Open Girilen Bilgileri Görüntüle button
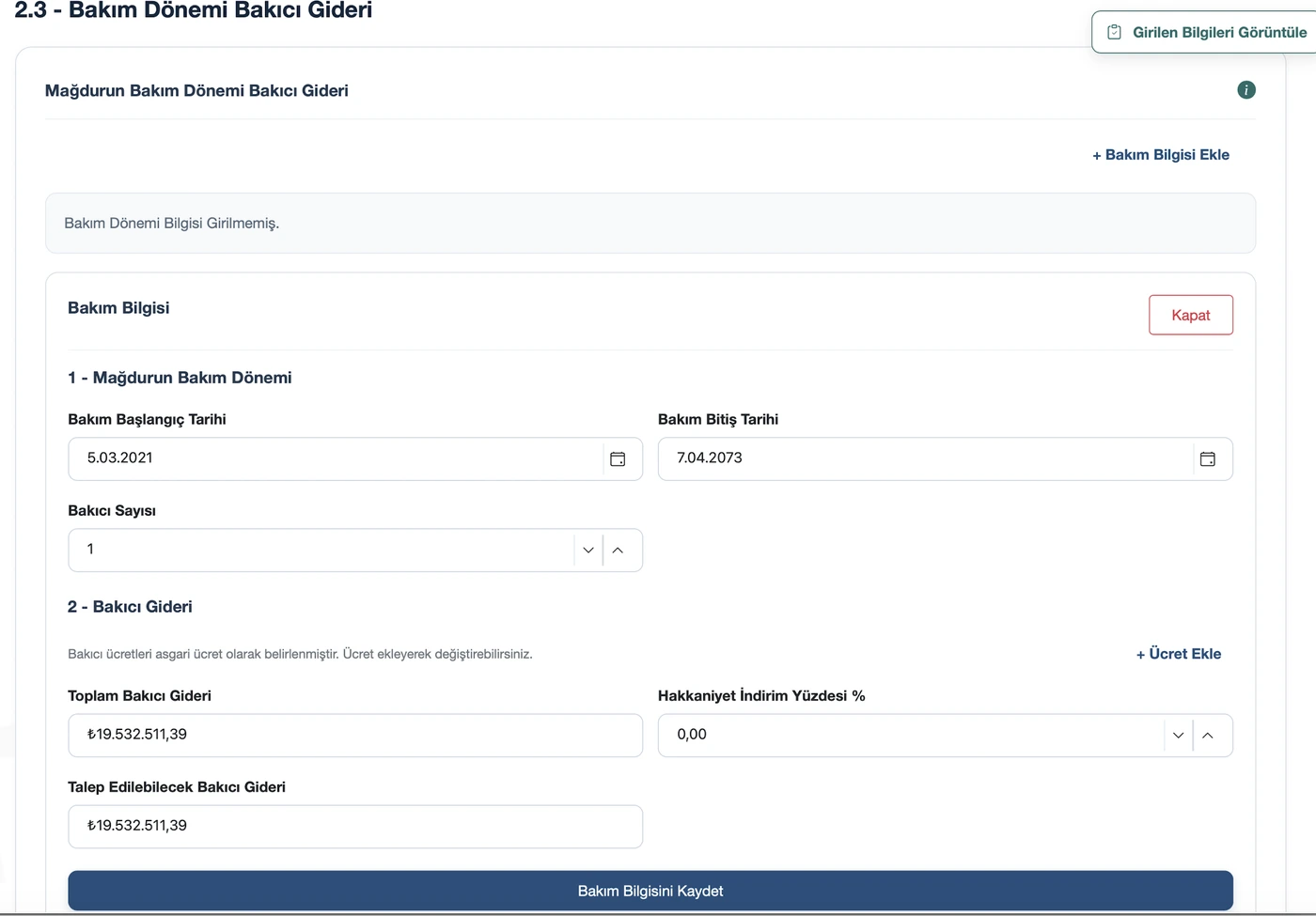This screenshot has height=916, width=1316. tap(1204, 32)
